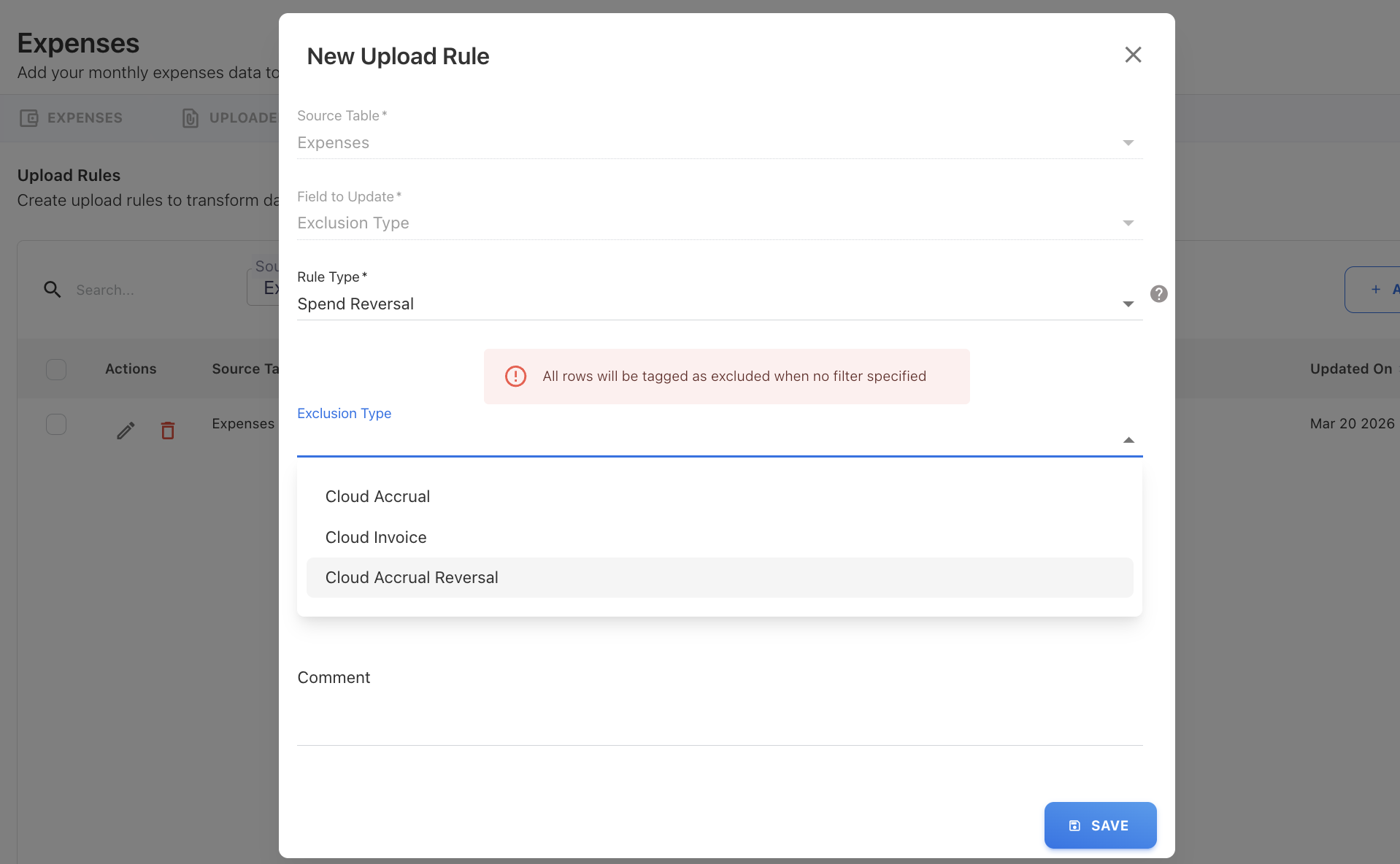The image size is (1400, 864).
Task: Click the Uploaded tab file icon
Action: [191, 118]
